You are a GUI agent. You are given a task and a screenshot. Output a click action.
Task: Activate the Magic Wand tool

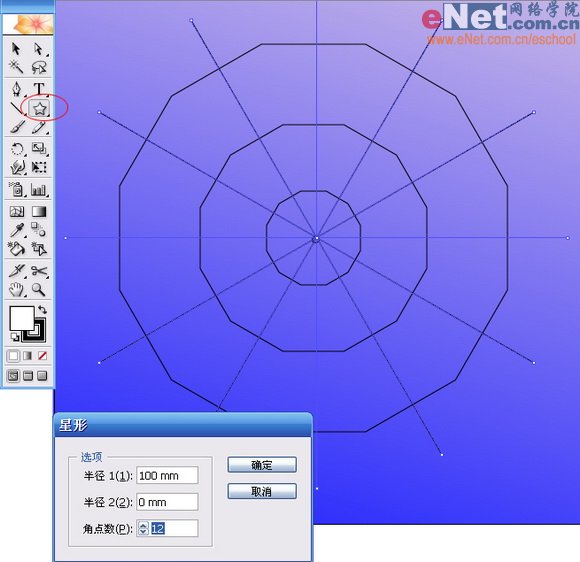point(16,67)
